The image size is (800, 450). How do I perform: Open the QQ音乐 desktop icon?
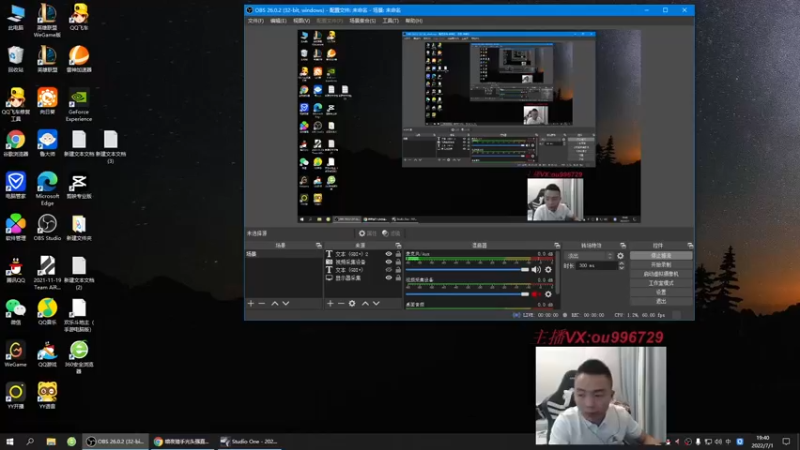pyautogui.click(x=47, y=312)
